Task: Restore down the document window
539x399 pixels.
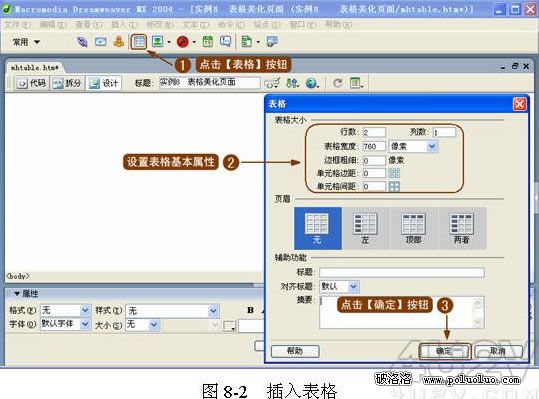Action: tap(515, 66)
